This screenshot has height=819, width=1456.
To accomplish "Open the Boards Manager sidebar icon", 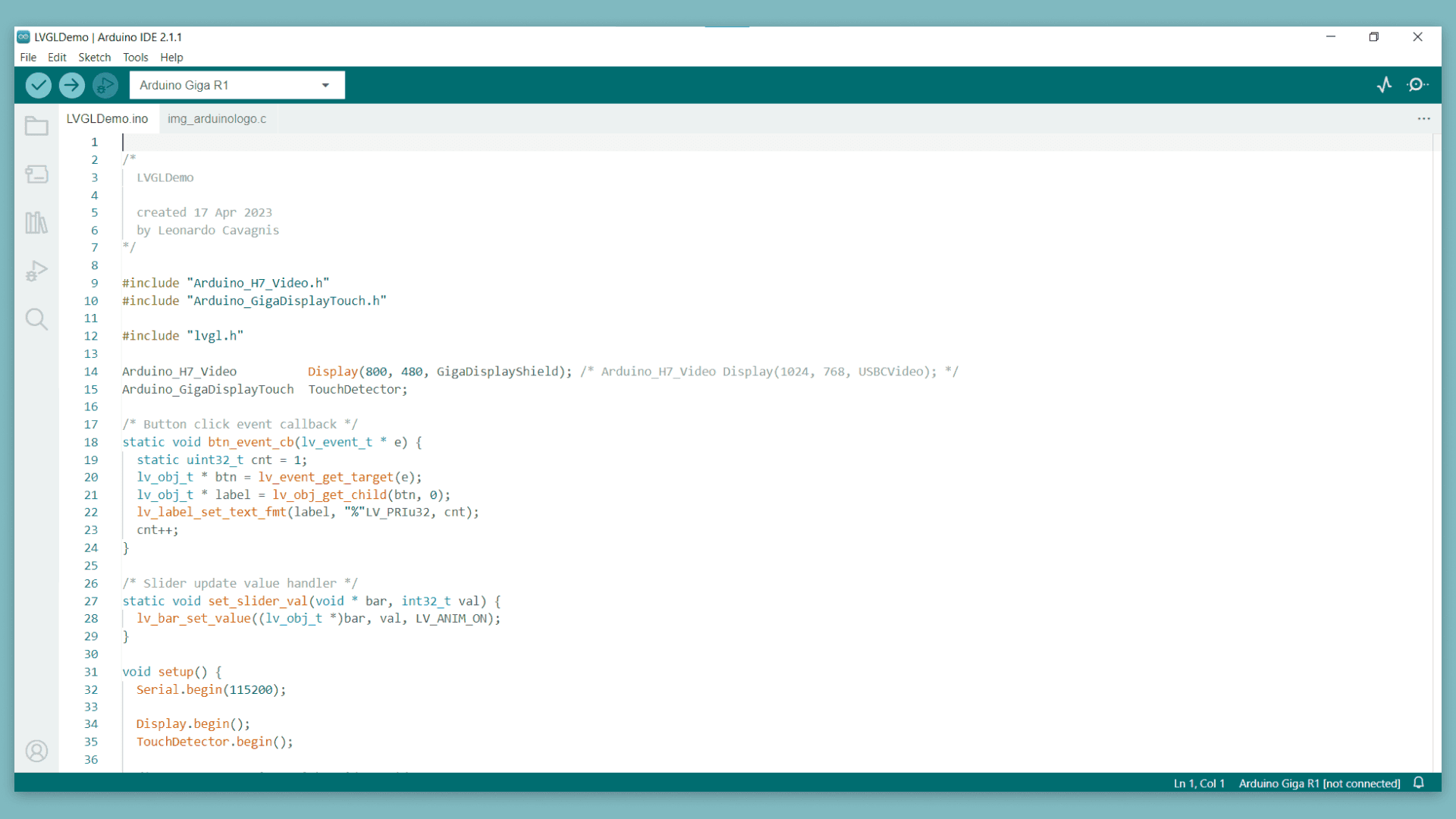I will point(36,174).
